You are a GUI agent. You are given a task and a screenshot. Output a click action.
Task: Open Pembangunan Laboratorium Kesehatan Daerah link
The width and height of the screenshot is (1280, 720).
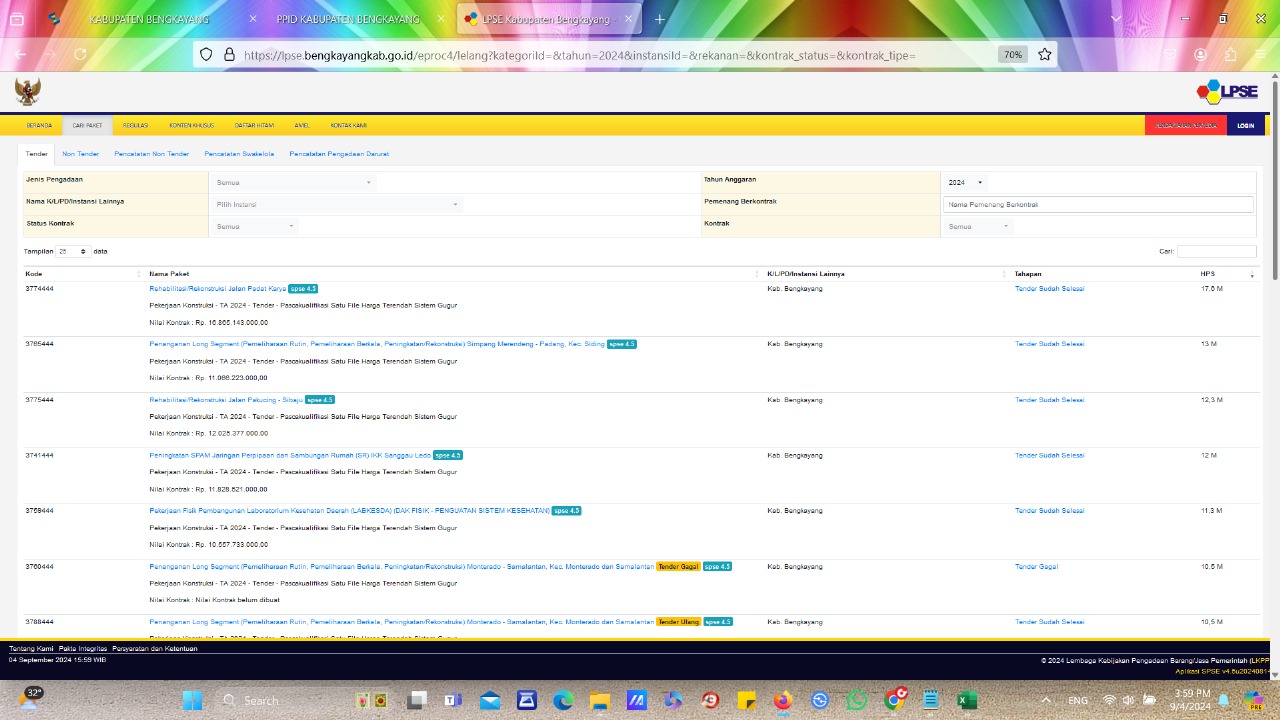(x=349, y=511)
